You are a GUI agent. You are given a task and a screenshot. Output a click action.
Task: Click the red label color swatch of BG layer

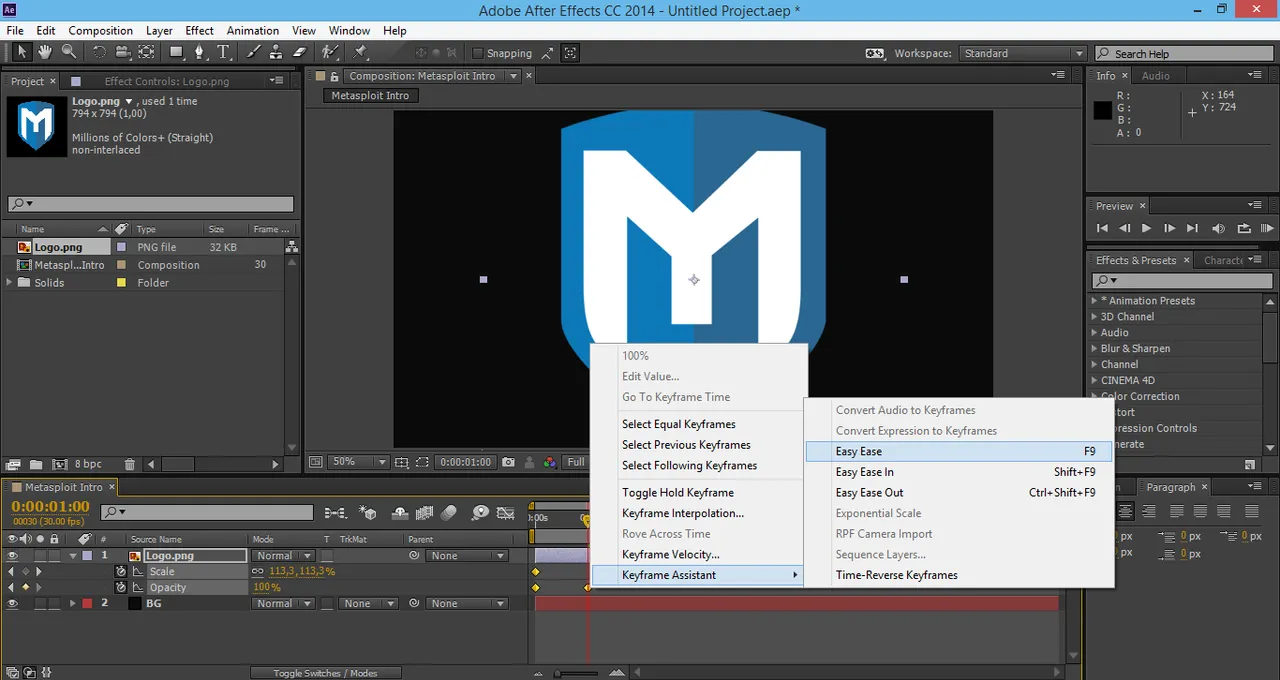(x=87, y=604)
